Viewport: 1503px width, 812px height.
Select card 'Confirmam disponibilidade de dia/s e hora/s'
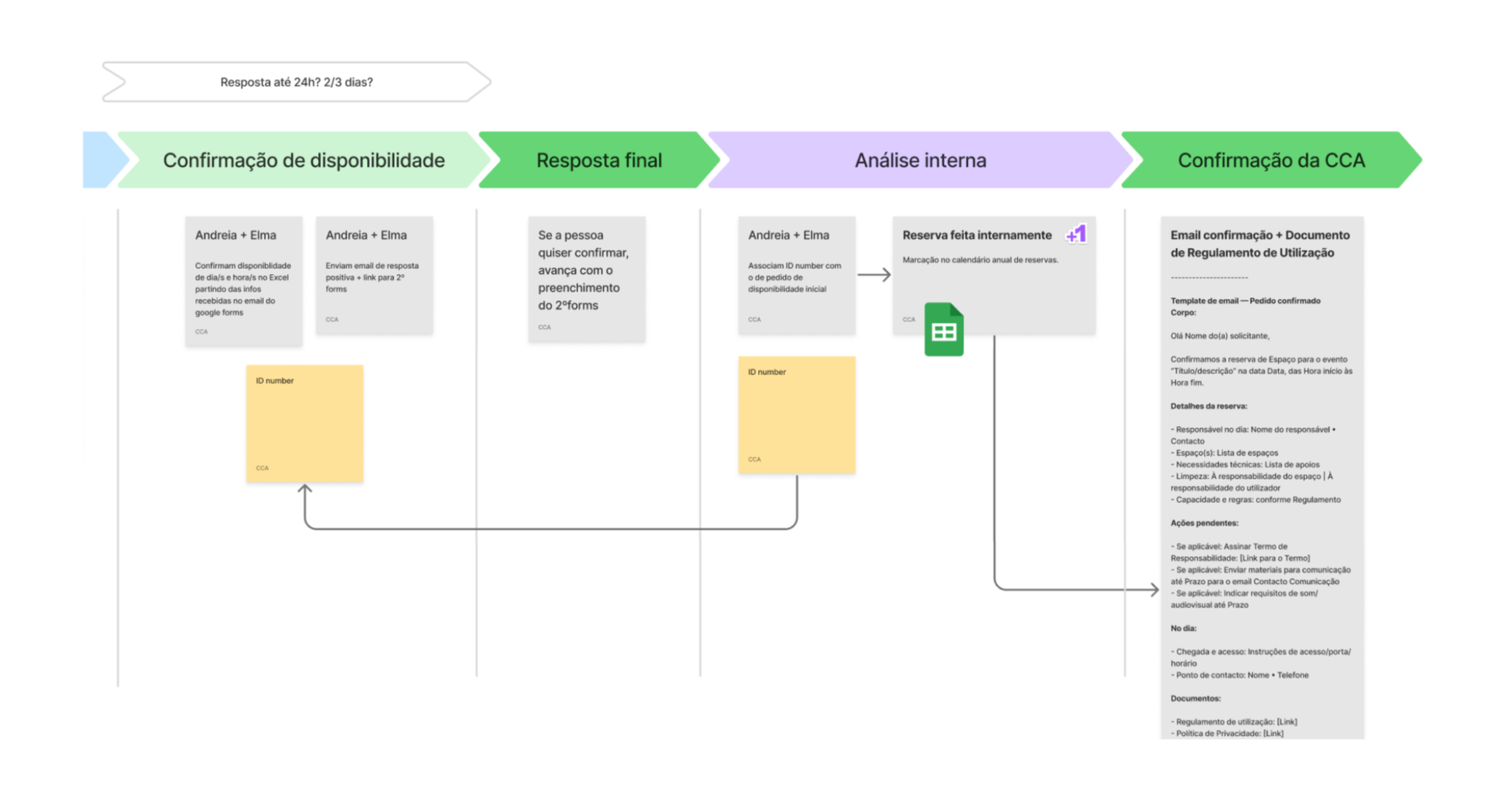tap(243, 281)
